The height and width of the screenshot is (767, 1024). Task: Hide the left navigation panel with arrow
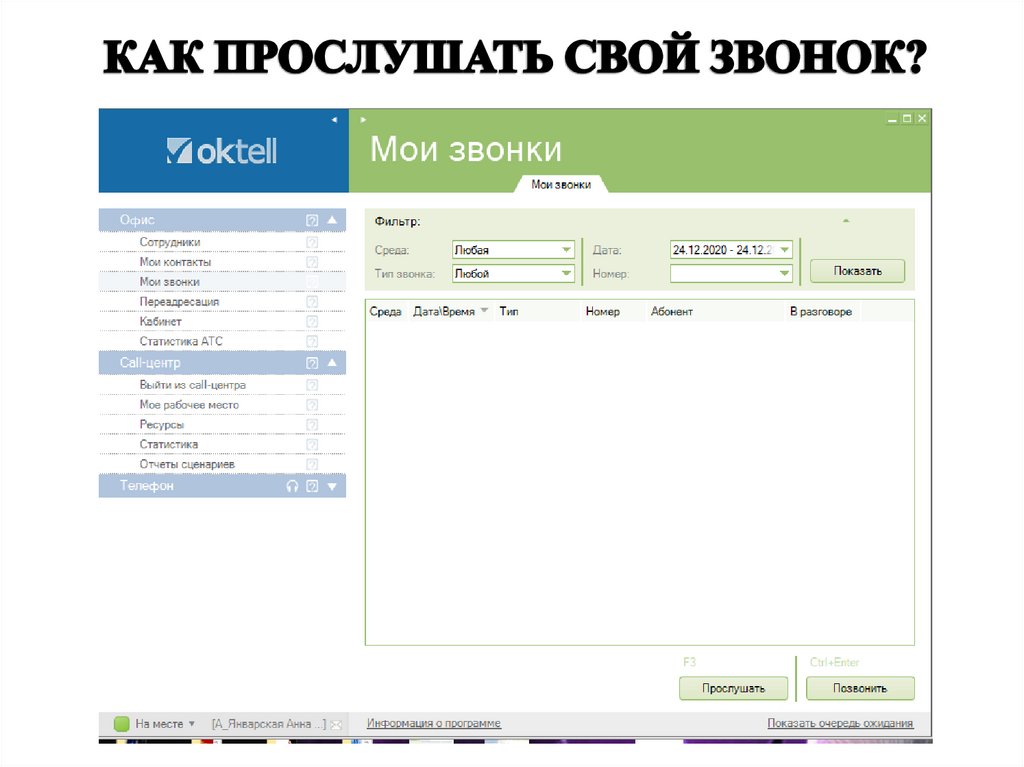[334, 120]
